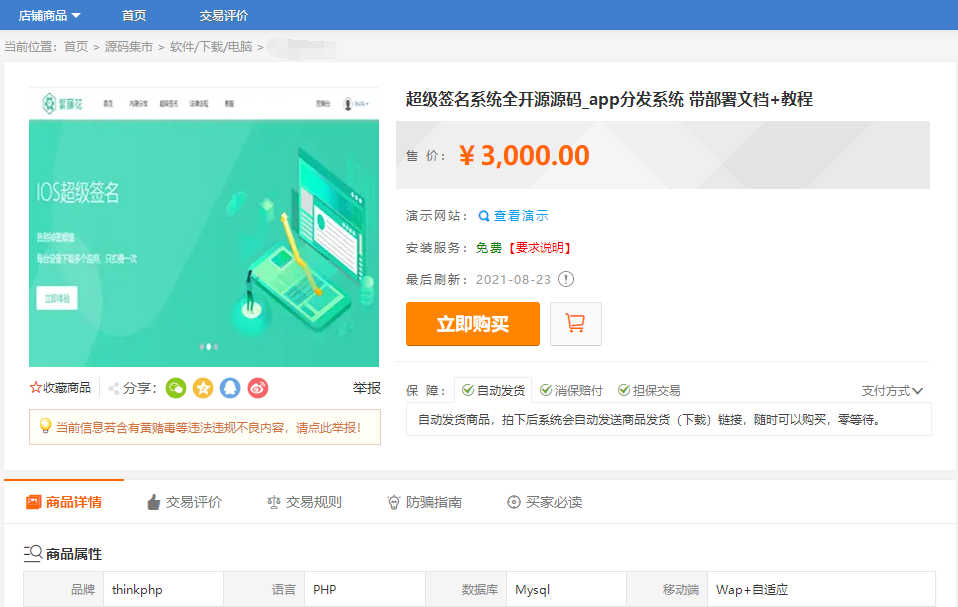Viewport: 958px width, 607px height.
Task: Click the magnifier icon next to 查看演示
Action: click(x=483, y=214)
